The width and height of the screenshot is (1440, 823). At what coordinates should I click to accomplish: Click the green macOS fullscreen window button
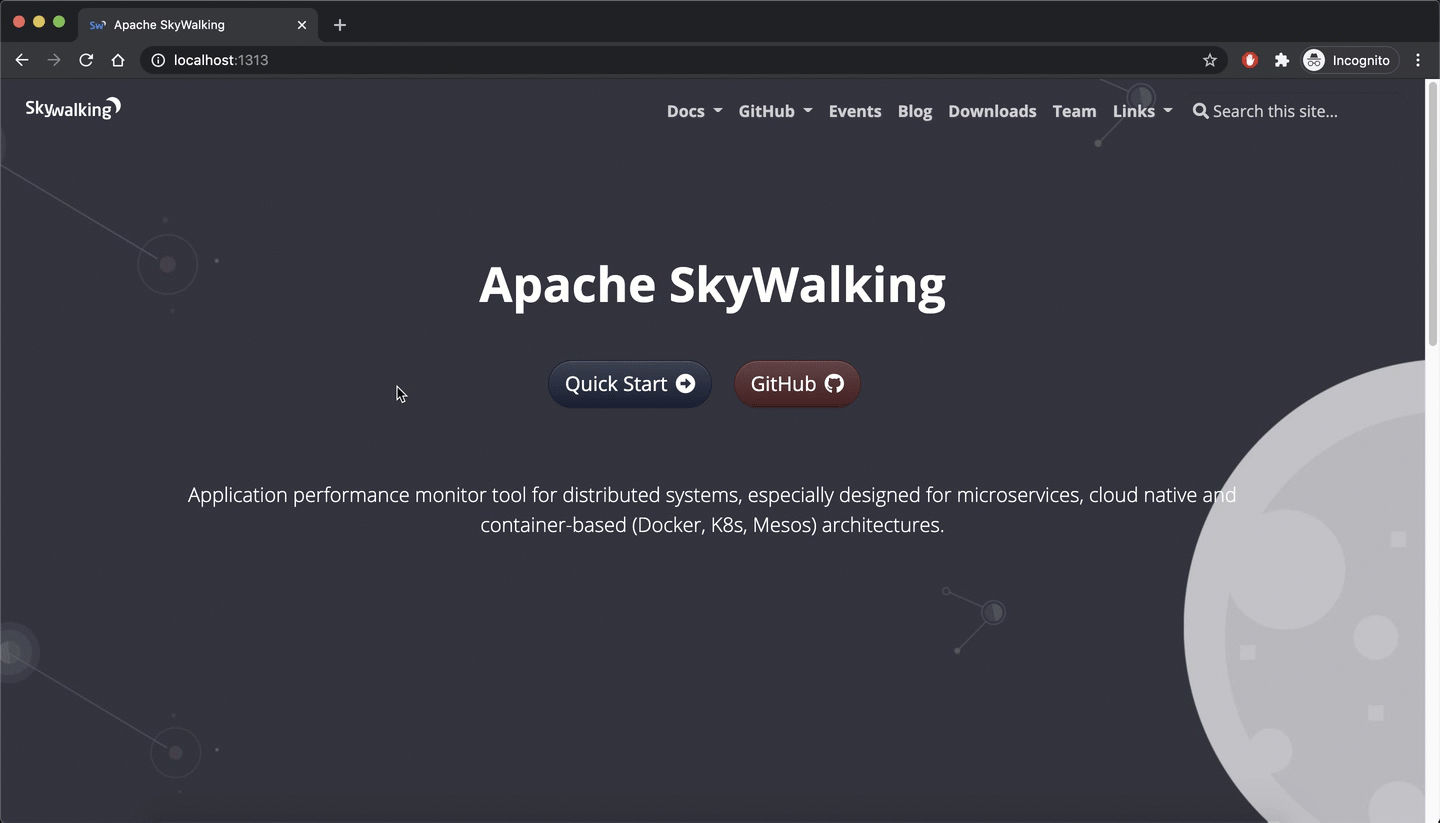tap(59, 22)
